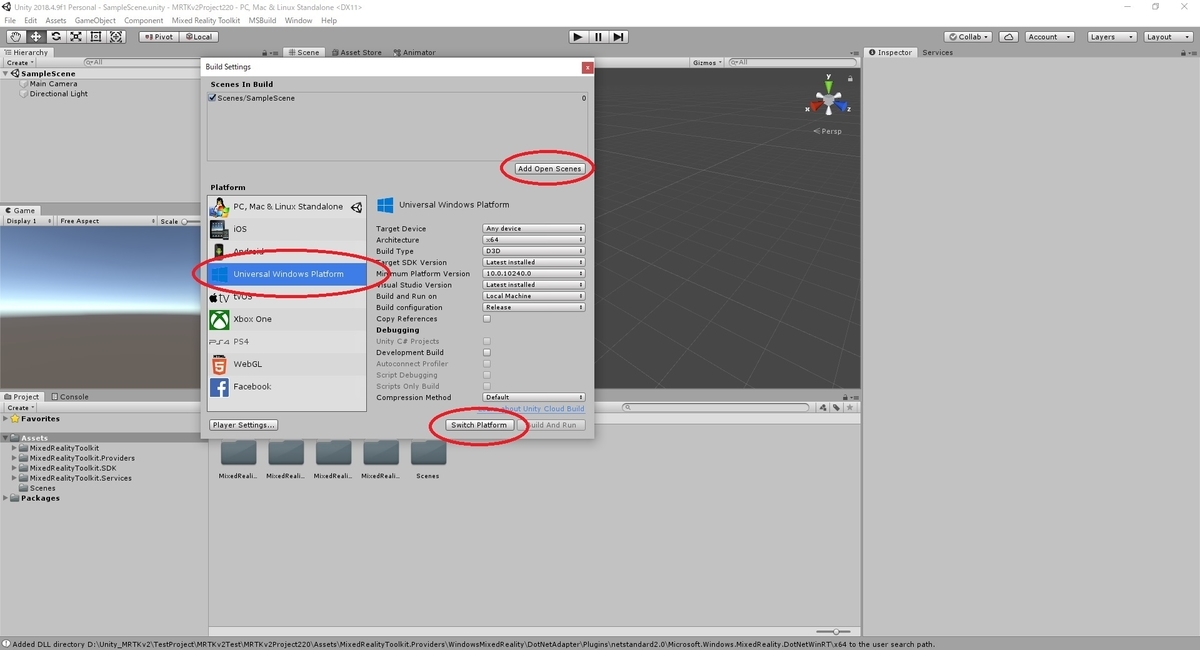Select the Rect Transform tool

(96, 37)
